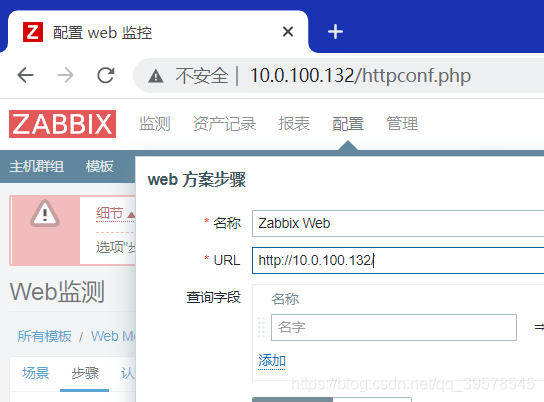Open the 监测 top menu

pos(155,124)
